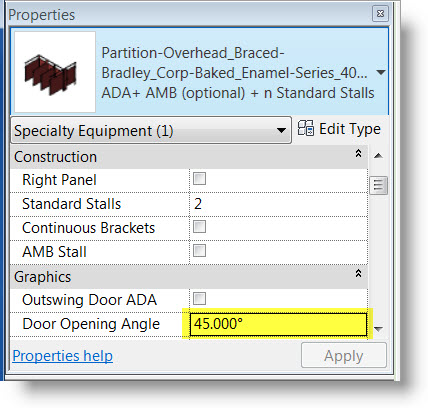
Task: Click the partition family preview thumbnail
Action: [55, 72]
